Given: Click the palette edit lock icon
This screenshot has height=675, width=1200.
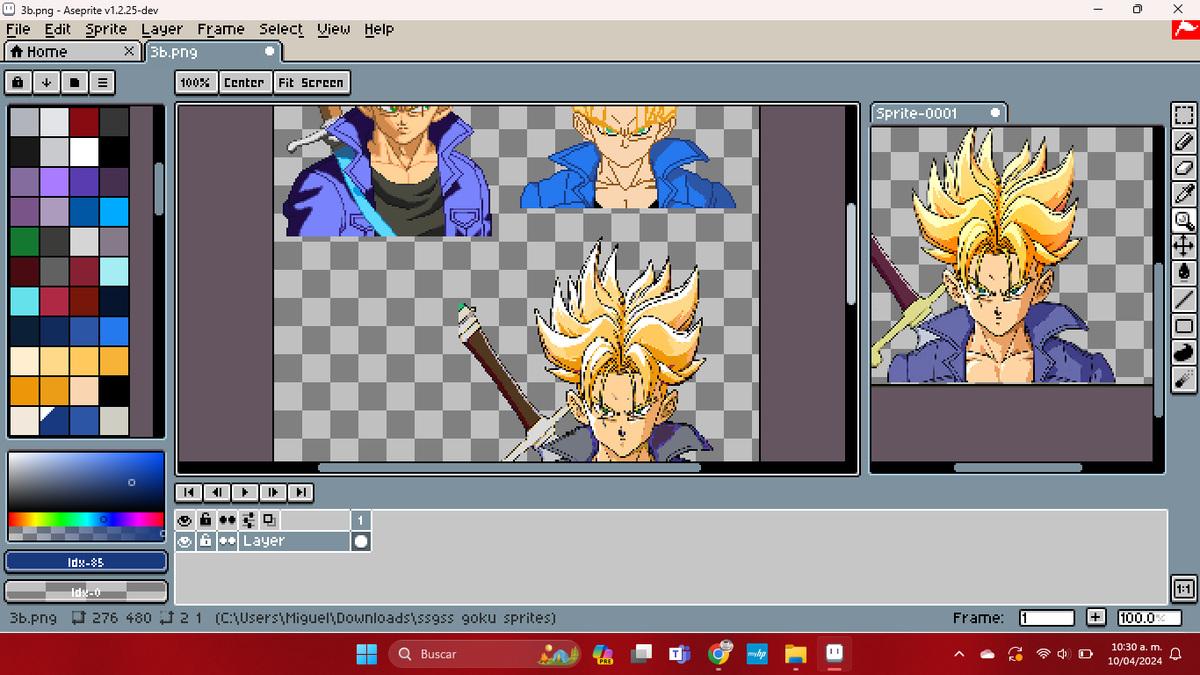Looking at the screenshot, I should coord(19,82).
